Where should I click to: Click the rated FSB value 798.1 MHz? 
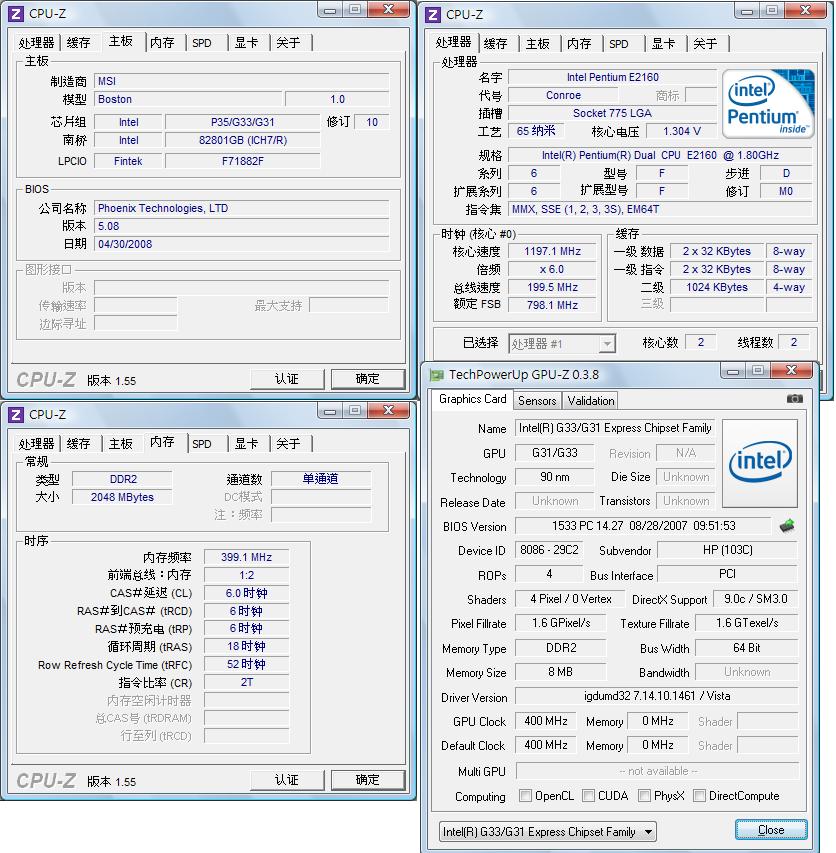pos(552,305)
